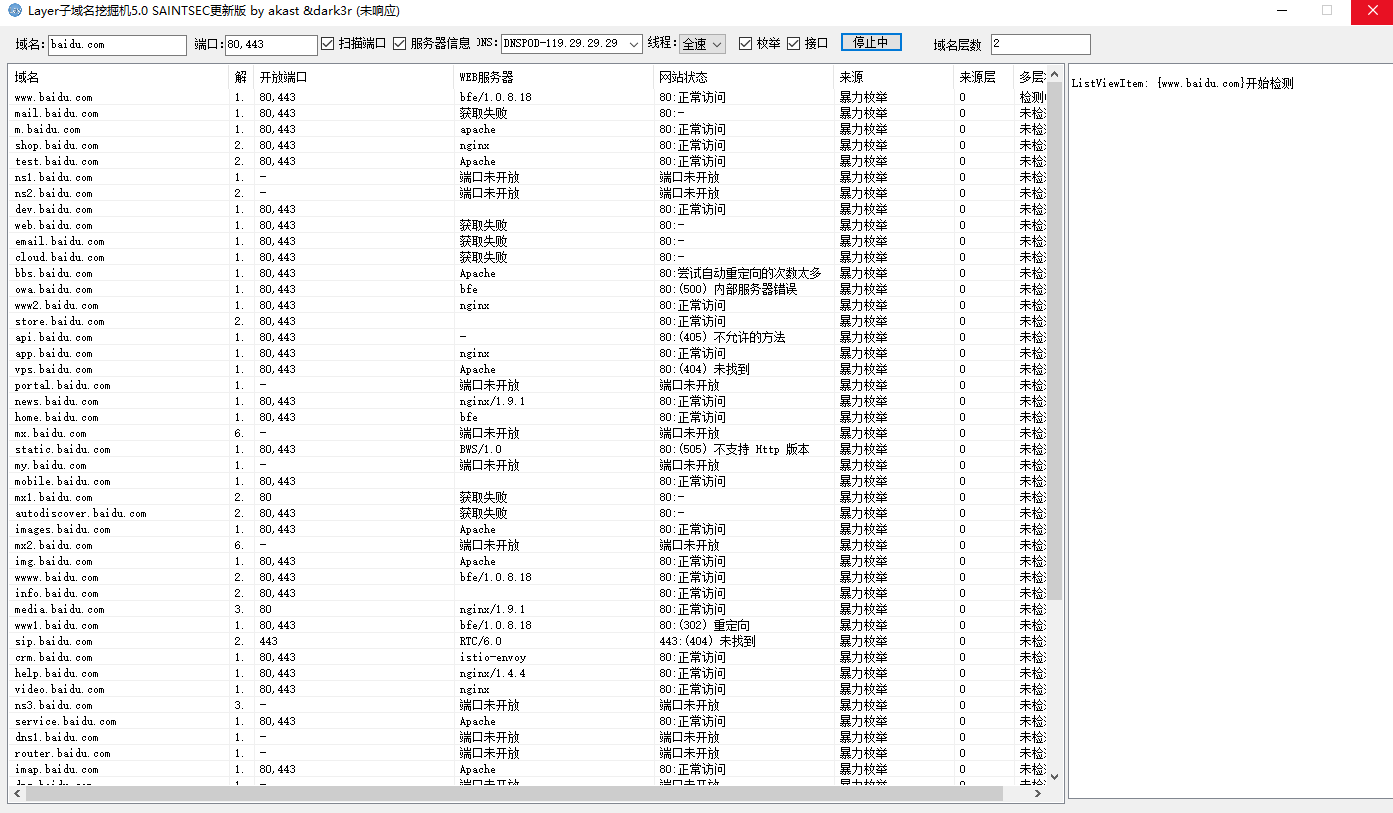Focus the 端口 input field
The image size is (1393, 813).
[271, 45]
